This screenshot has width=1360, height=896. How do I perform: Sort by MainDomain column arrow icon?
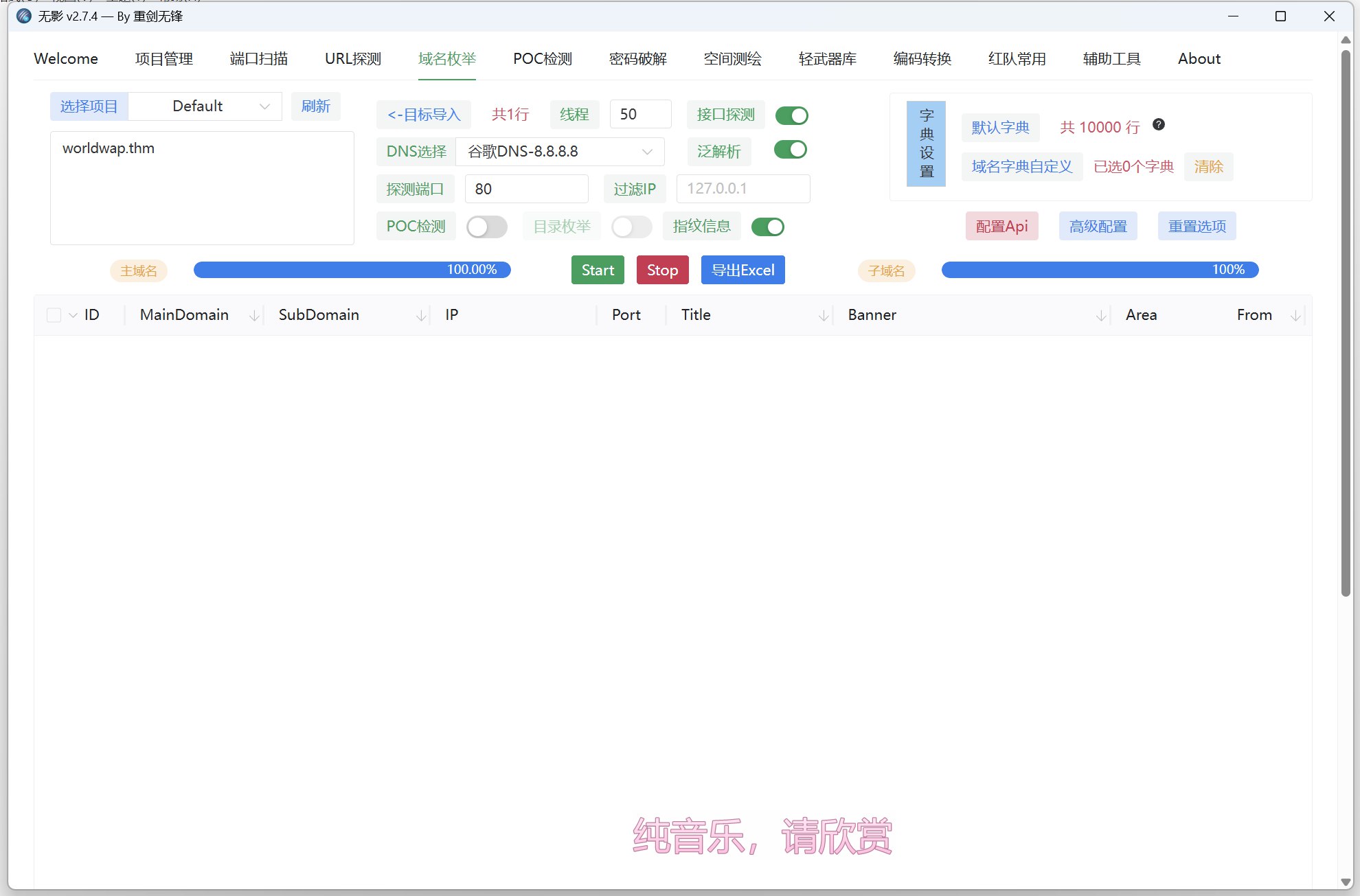[254, 315]
